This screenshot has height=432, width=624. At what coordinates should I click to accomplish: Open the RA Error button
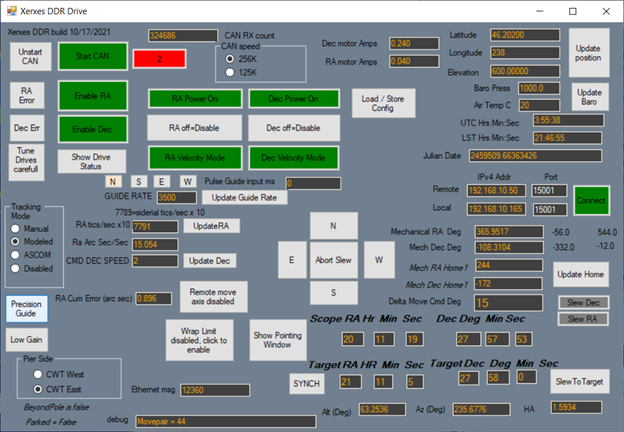(x=27, y=95)
